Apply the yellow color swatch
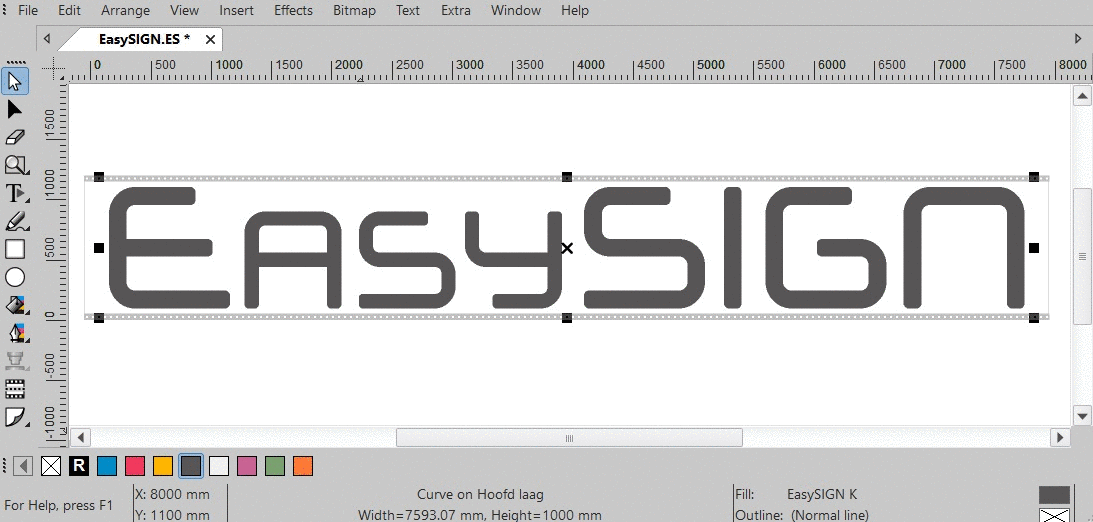Image resolution: width=1093 pixels, height=522 pixels. 162,466
